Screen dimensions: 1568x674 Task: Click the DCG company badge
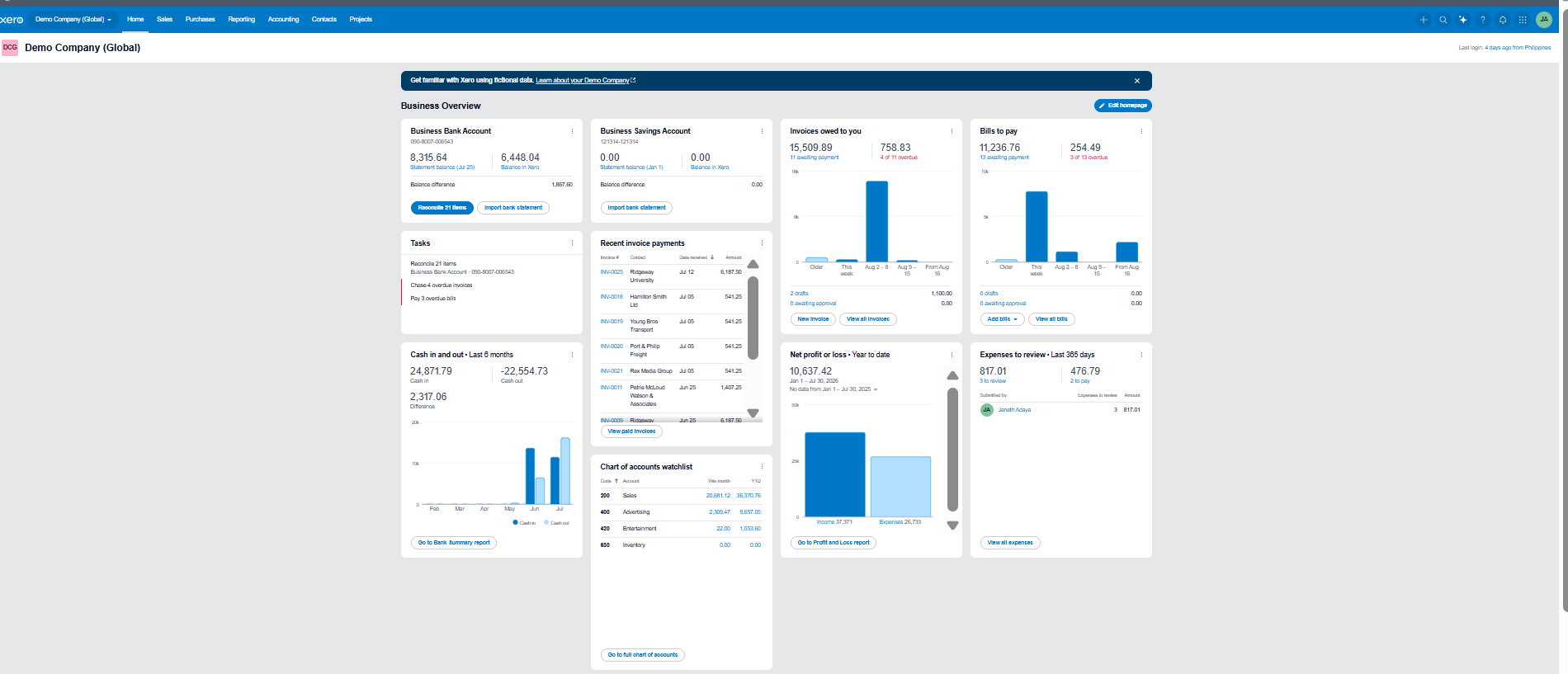tap(10, 48)
